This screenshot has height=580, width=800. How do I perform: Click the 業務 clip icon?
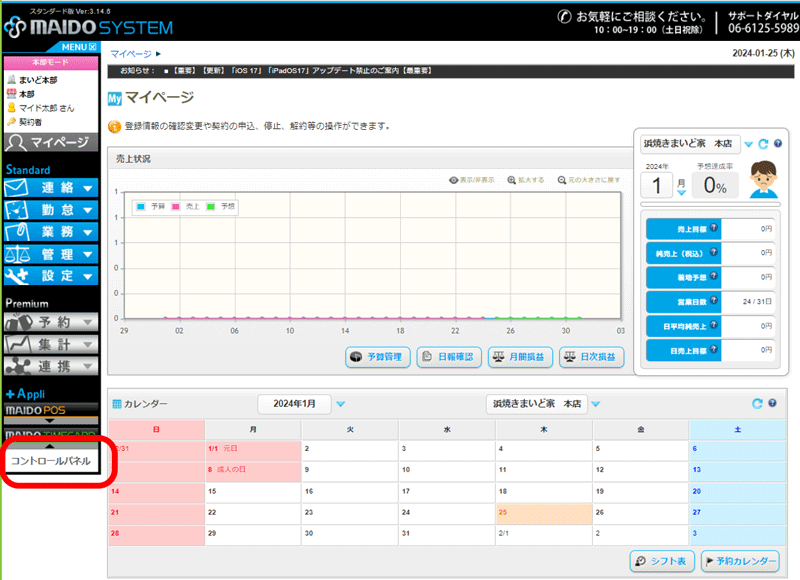point(16,232)
